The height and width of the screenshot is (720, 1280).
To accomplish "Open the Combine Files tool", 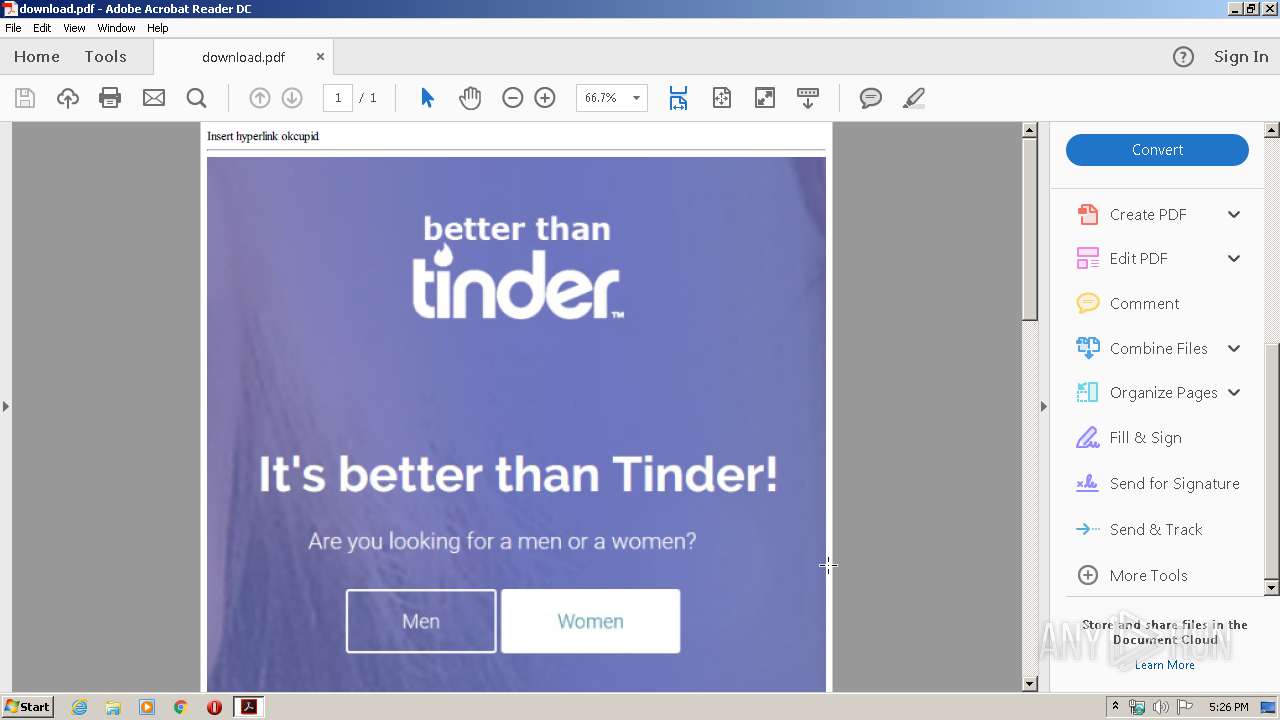I will [1158, 348].
